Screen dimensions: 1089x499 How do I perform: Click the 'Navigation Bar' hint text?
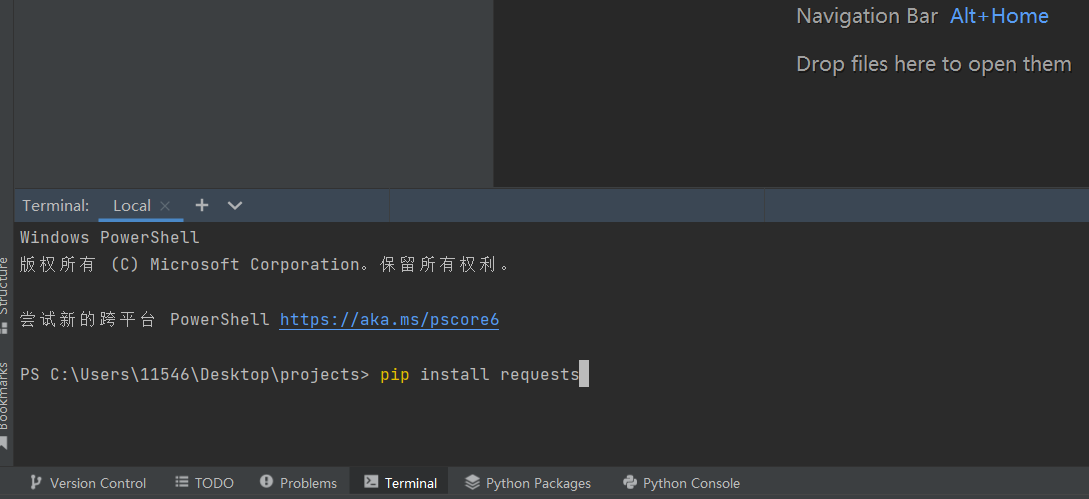pos(867,16)
